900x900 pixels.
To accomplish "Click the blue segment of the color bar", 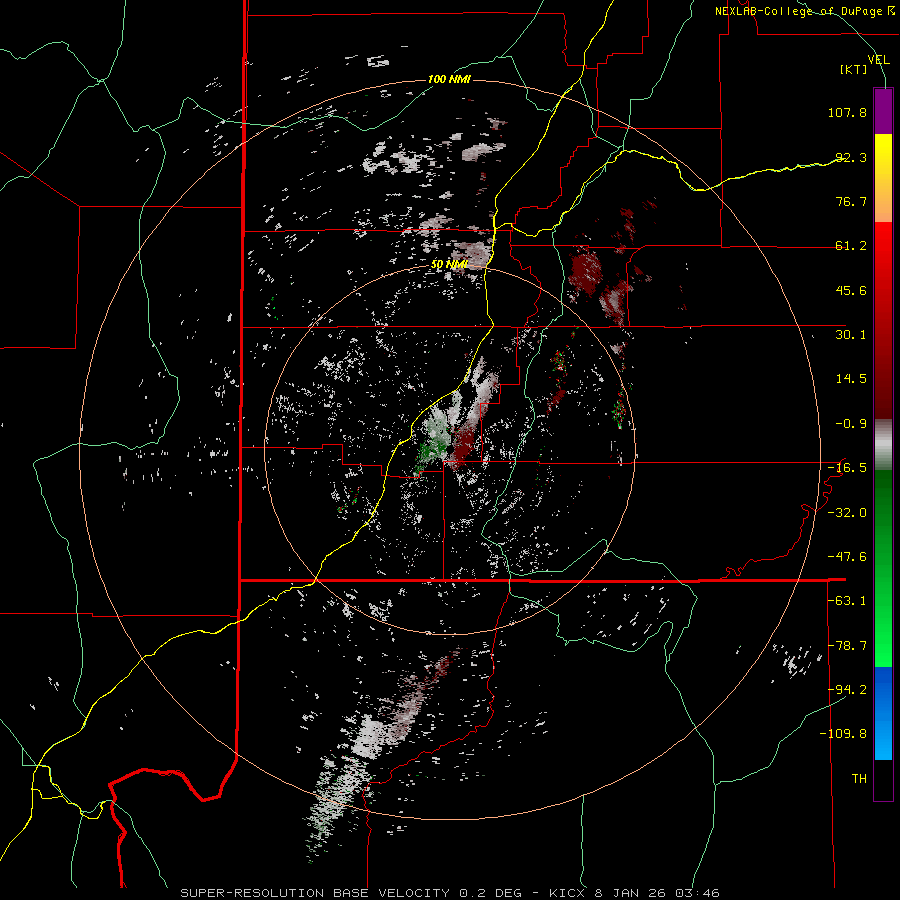I will [x=883, y=713].
